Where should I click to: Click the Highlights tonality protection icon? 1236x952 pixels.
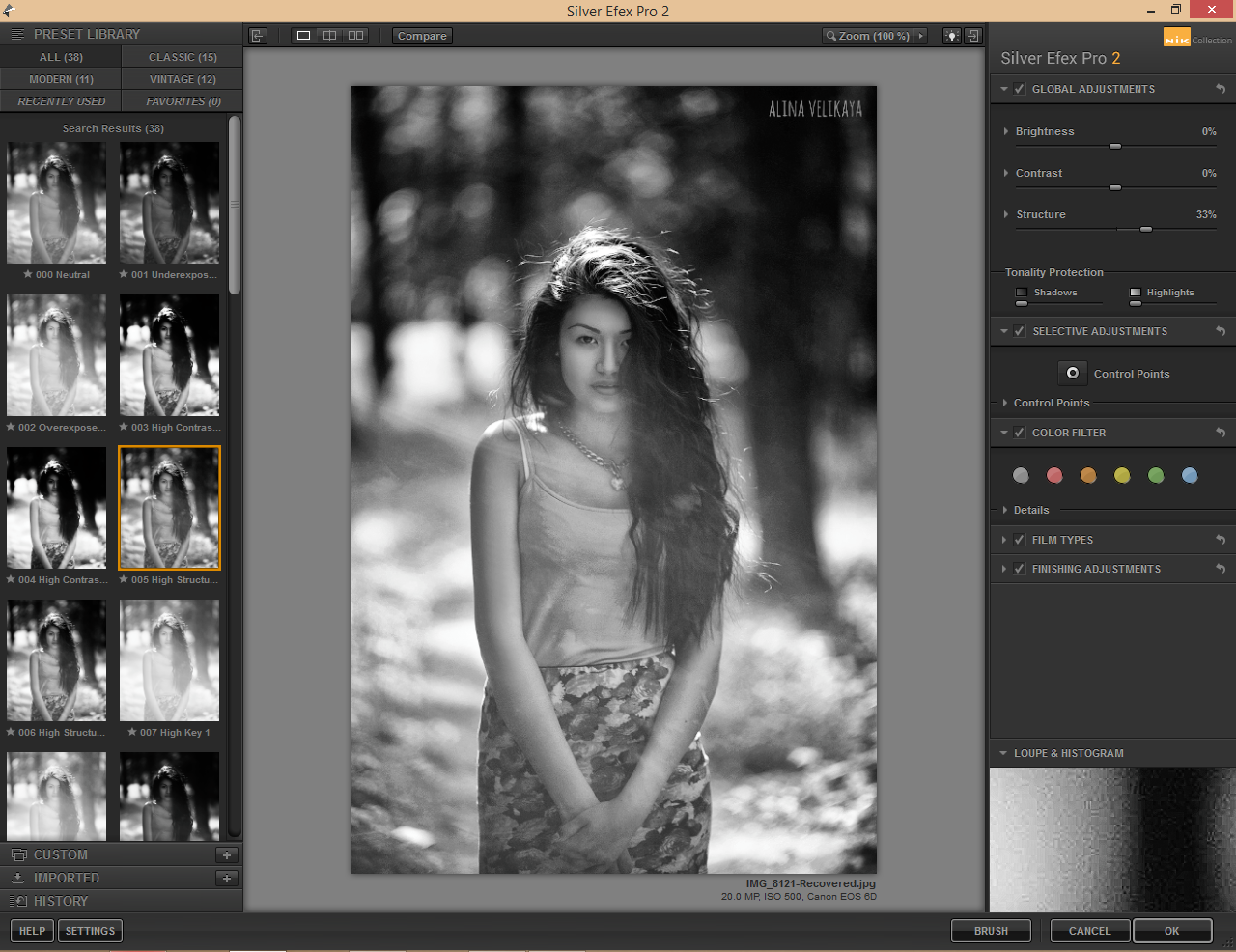coord(1136,293)
